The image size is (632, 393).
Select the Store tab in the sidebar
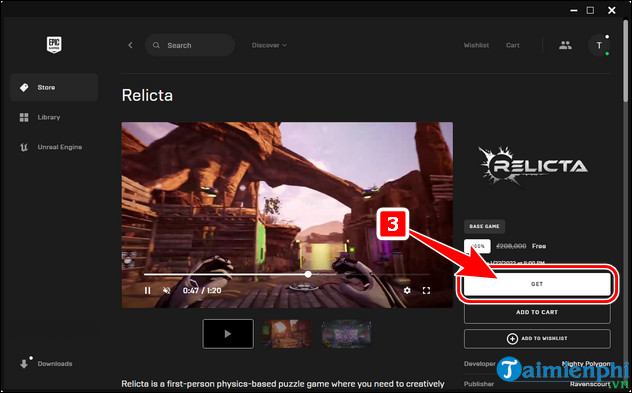point(54,87)
